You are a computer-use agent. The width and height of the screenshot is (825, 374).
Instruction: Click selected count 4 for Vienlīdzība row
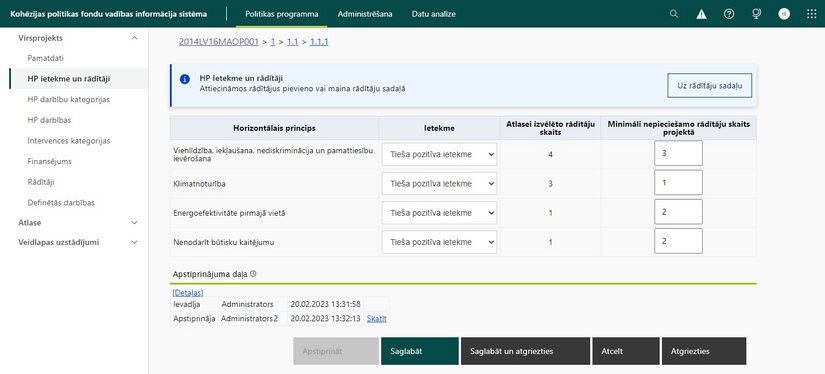(x=550, y=155)
